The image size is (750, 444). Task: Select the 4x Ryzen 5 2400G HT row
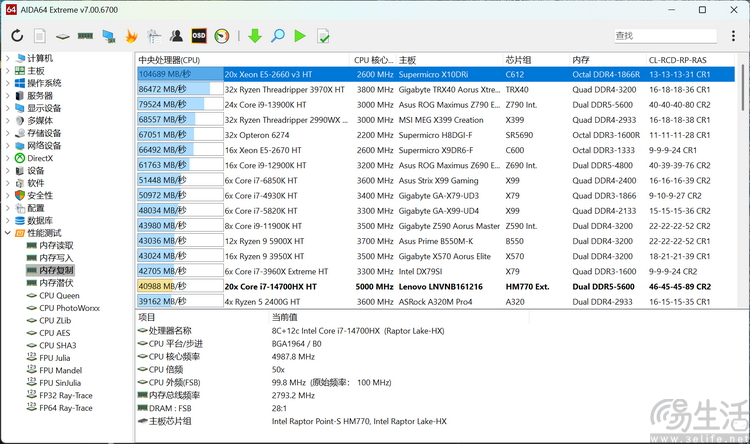435,302
